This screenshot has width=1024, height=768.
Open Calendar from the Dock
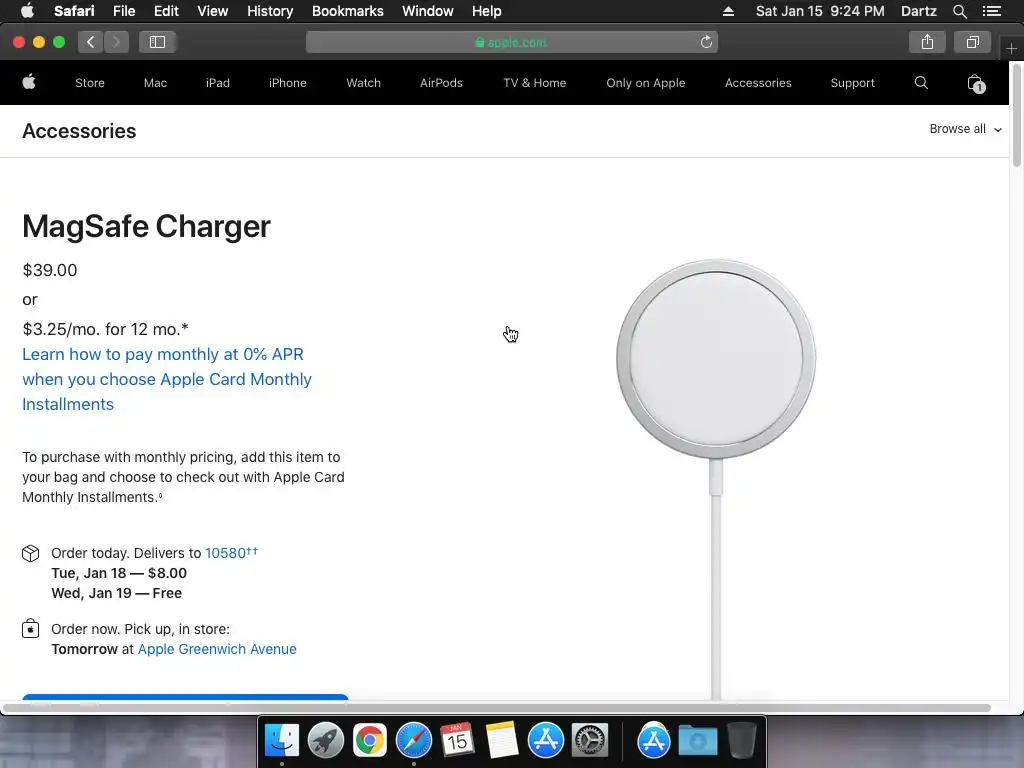pyautogui.click(x=457, y=740)
